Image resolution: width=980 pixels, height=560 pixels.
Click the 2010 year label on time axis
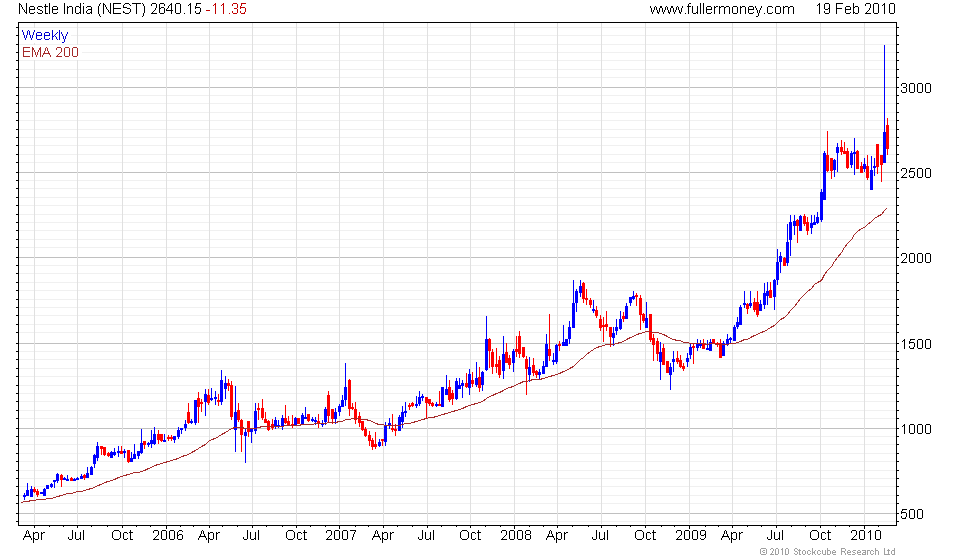(x=866, y=536)
